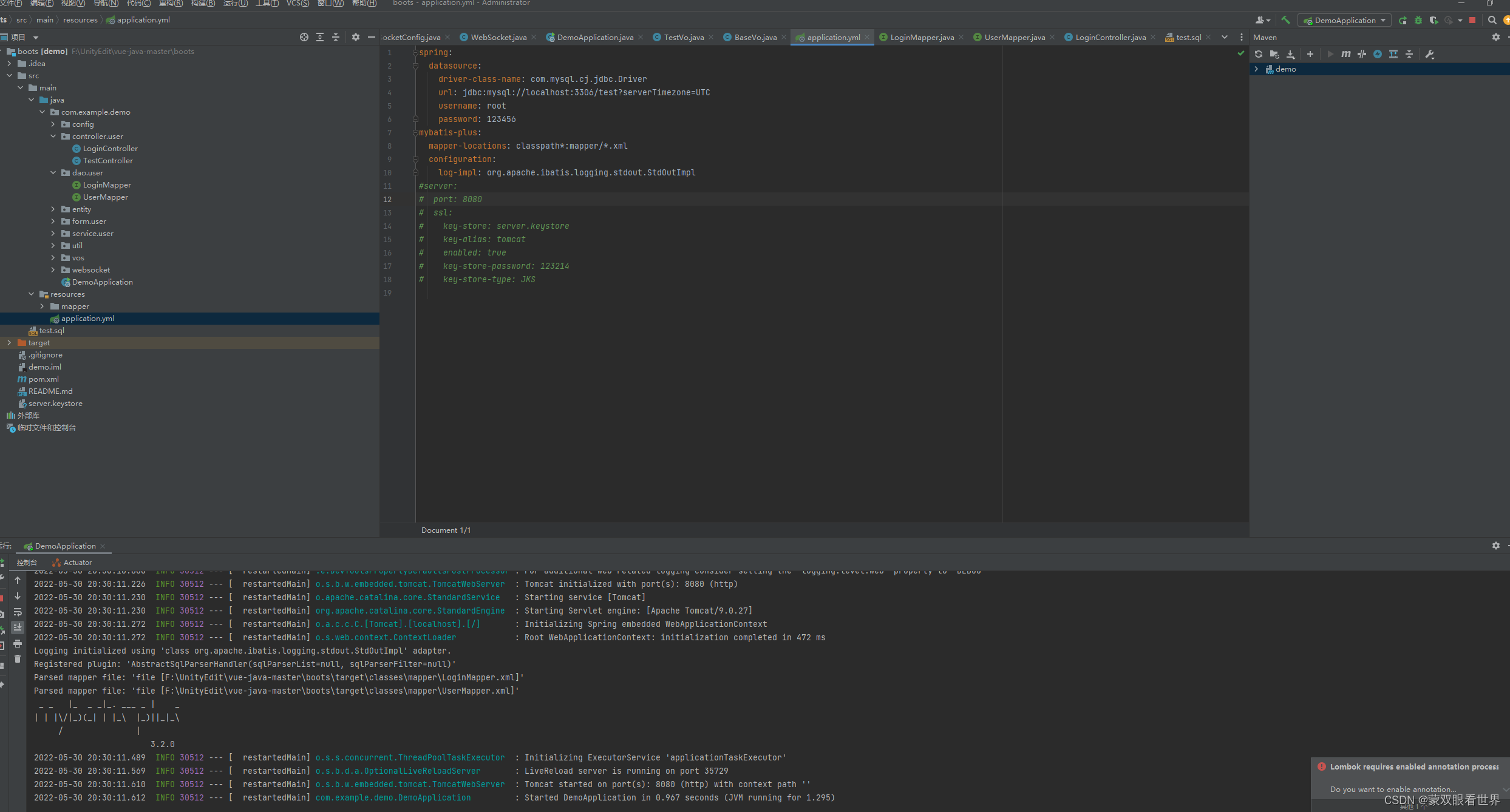This screenshot has width=1510, height=812.
Task: Click Execute Maven Goal 'm' icon
Action: click(1346, 54)
